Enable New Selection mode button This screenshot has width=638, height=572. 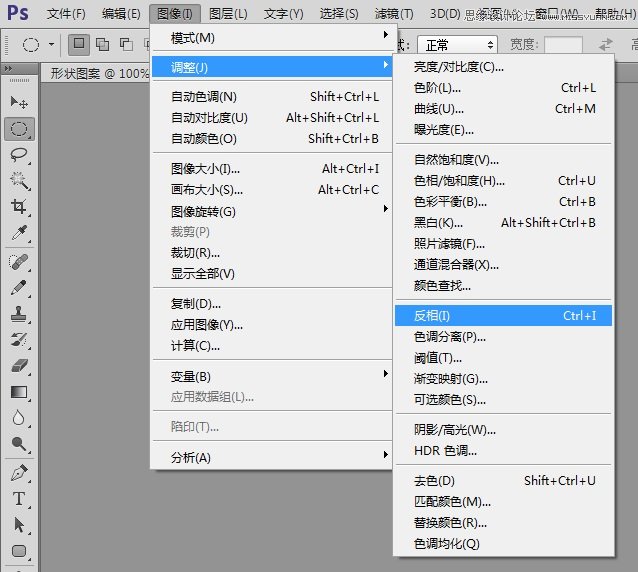pyautogui.click(x=79, y=44)
